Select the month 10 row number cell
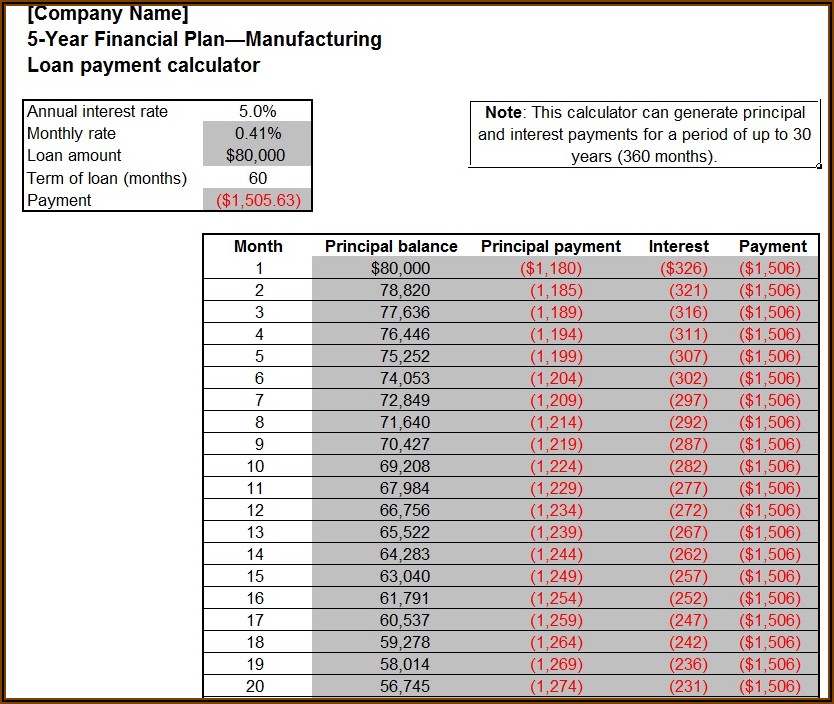 (x=258, y=466)
